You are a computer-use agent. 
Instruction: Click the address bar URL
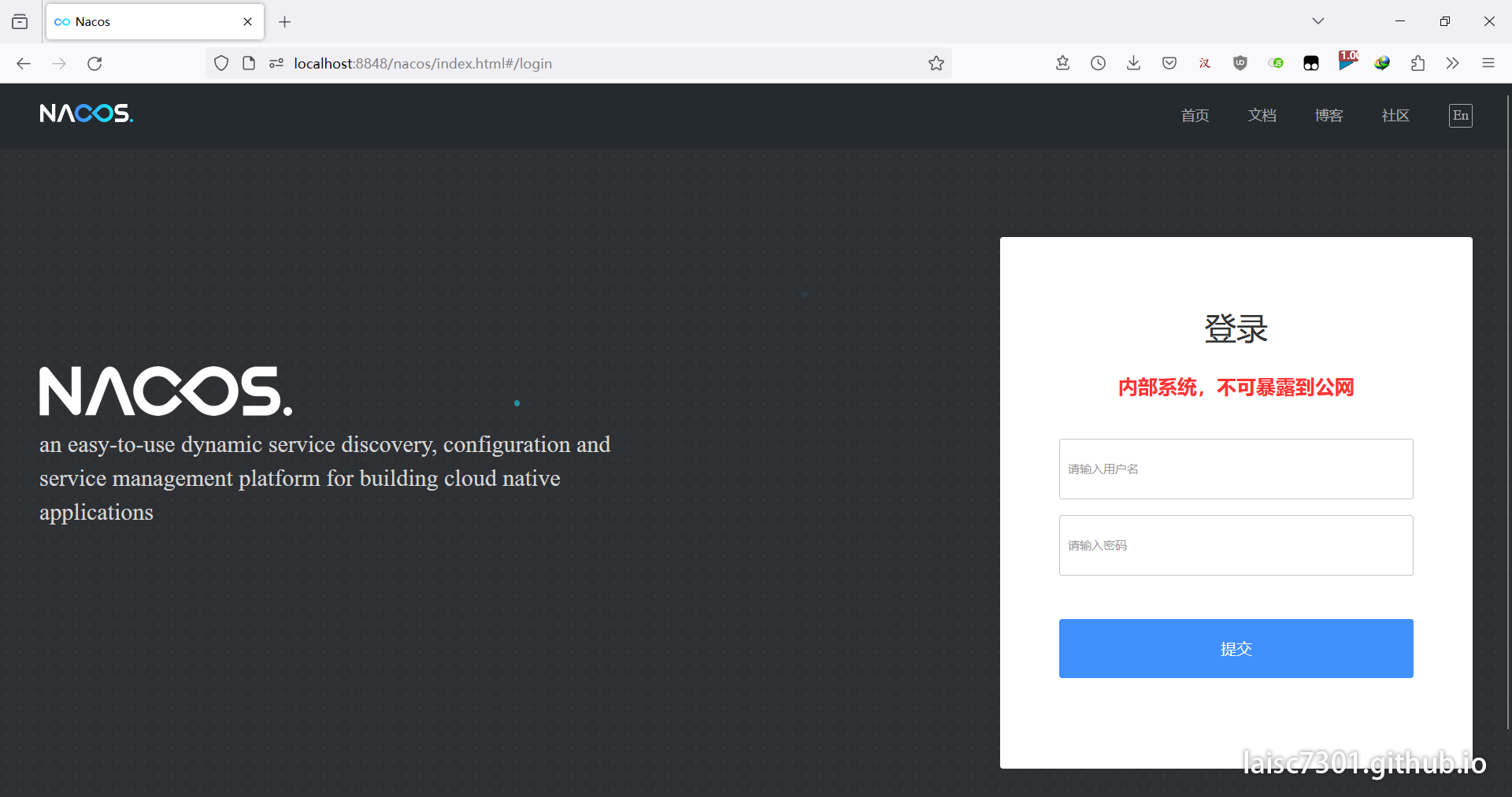pos(423,64)
